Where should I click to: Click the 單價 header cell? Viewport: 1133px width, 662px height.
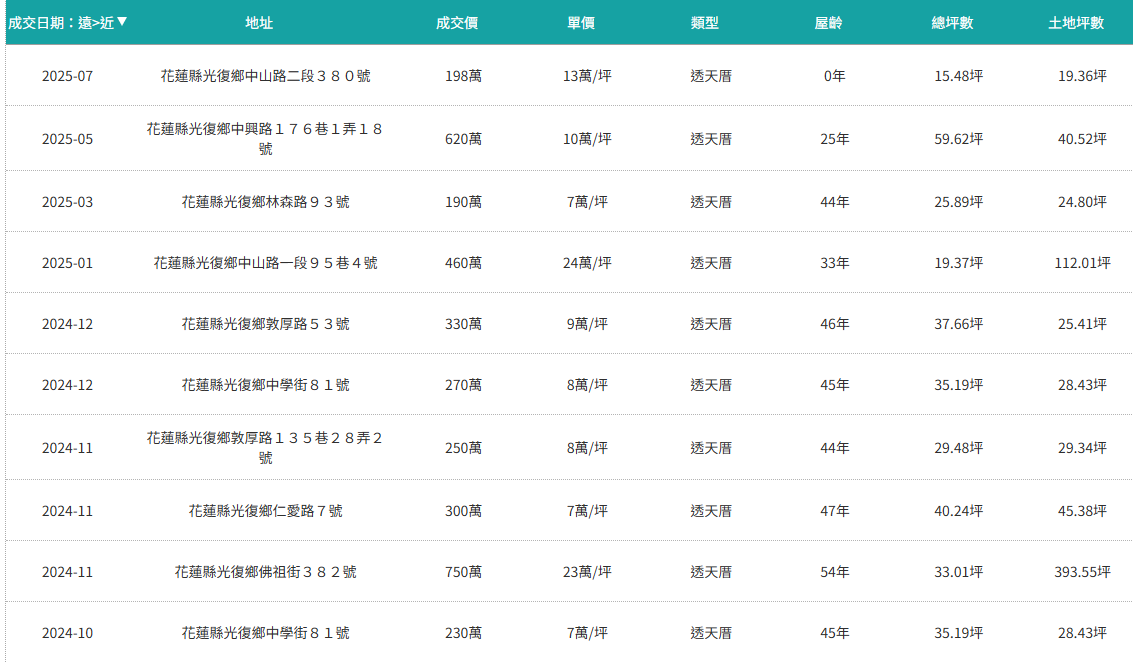tap(581, 22)
